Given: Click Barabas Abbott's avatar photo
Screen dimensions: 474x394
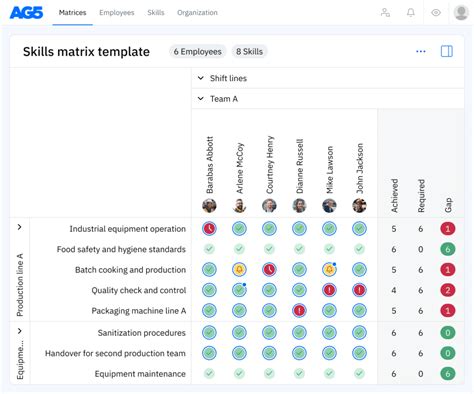Looking at the screenshot, I should [209, 206].
